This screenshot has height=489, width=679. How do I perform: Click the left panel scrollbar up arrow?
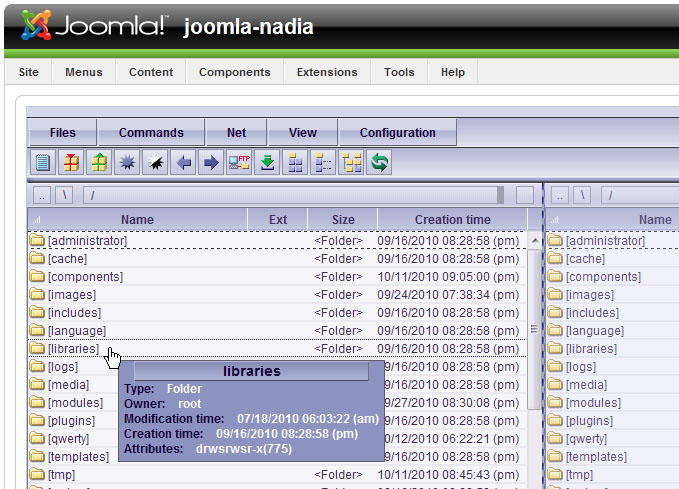535,240
